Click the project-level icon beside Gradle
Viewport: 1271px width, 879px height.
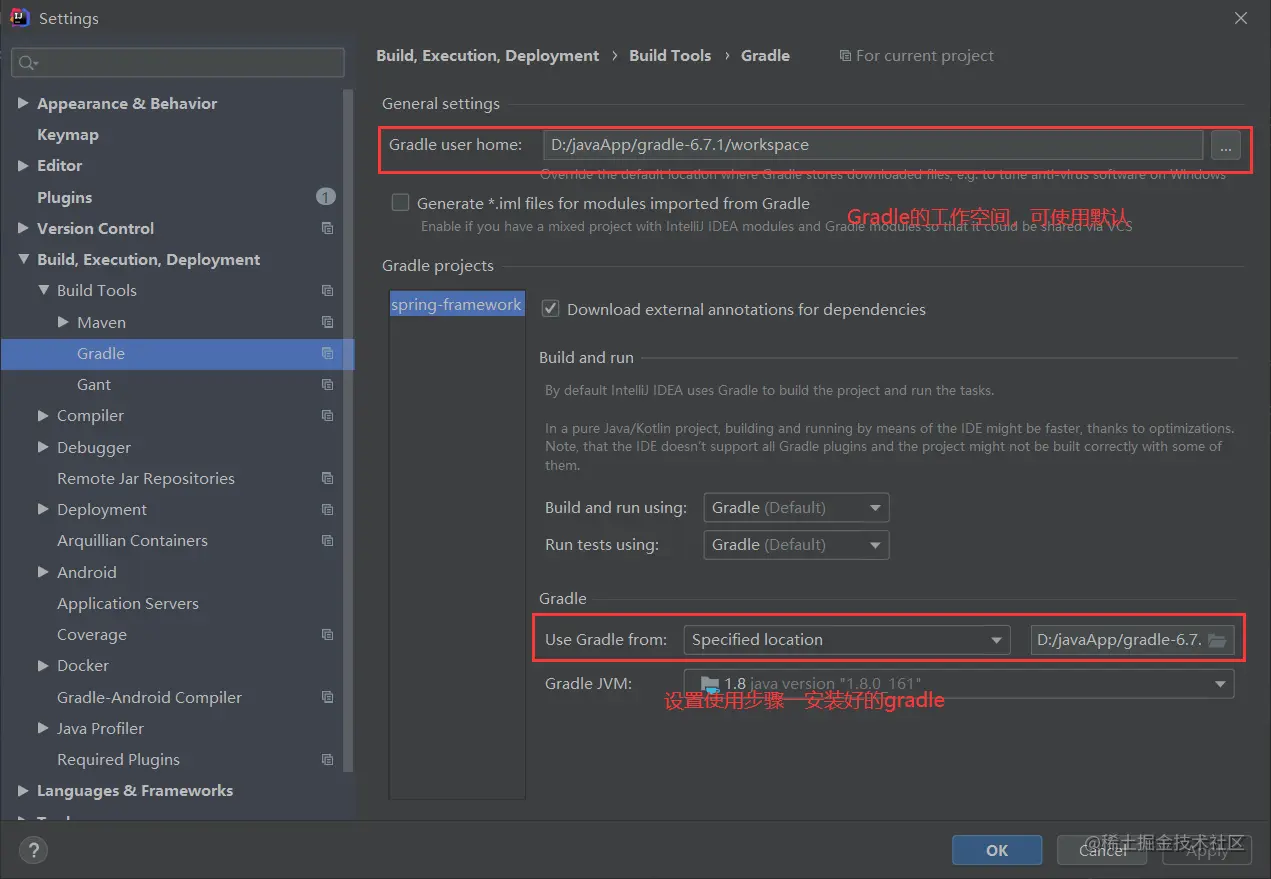327,353
